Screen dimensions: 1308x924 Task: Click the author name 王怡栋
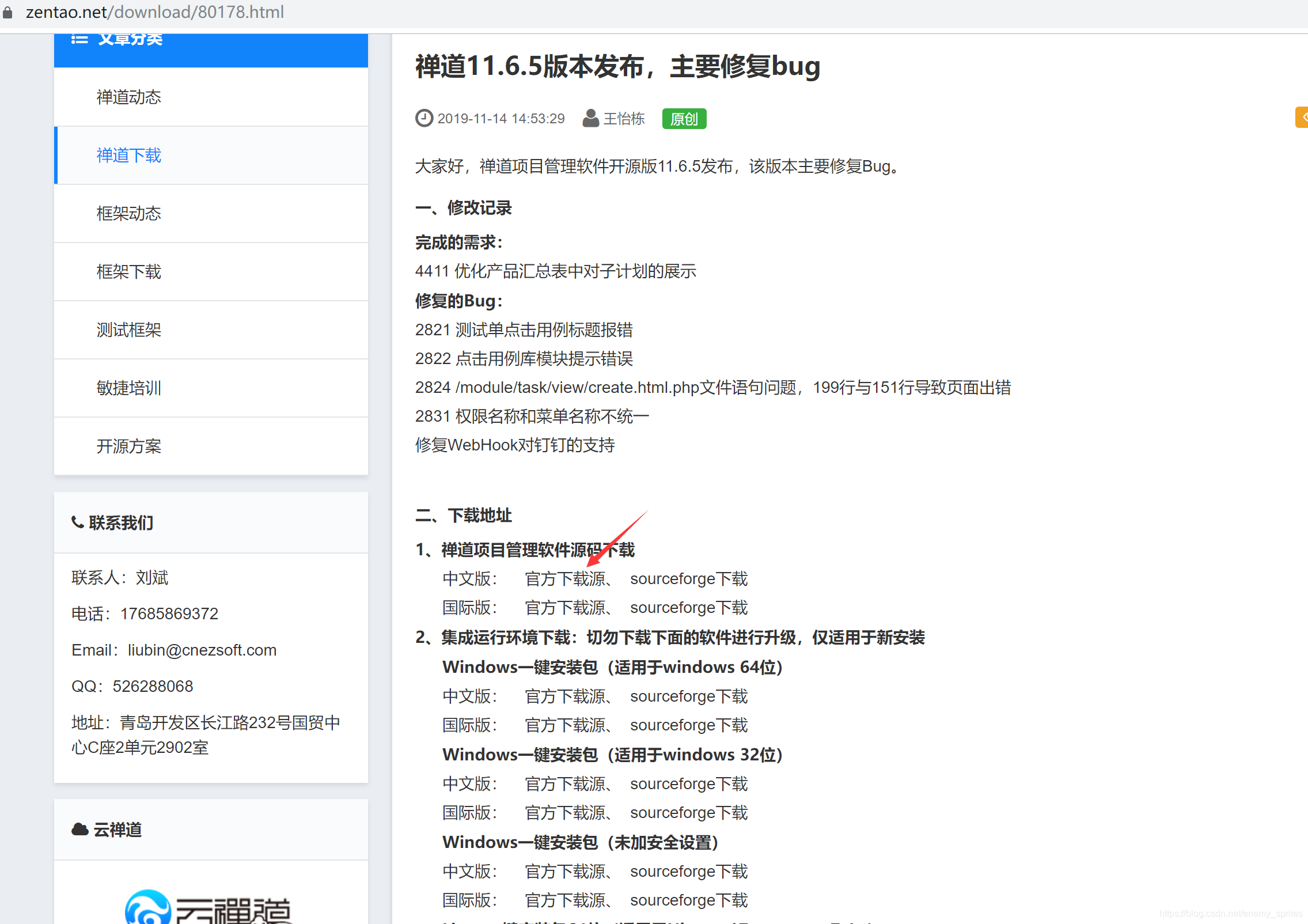624,119
